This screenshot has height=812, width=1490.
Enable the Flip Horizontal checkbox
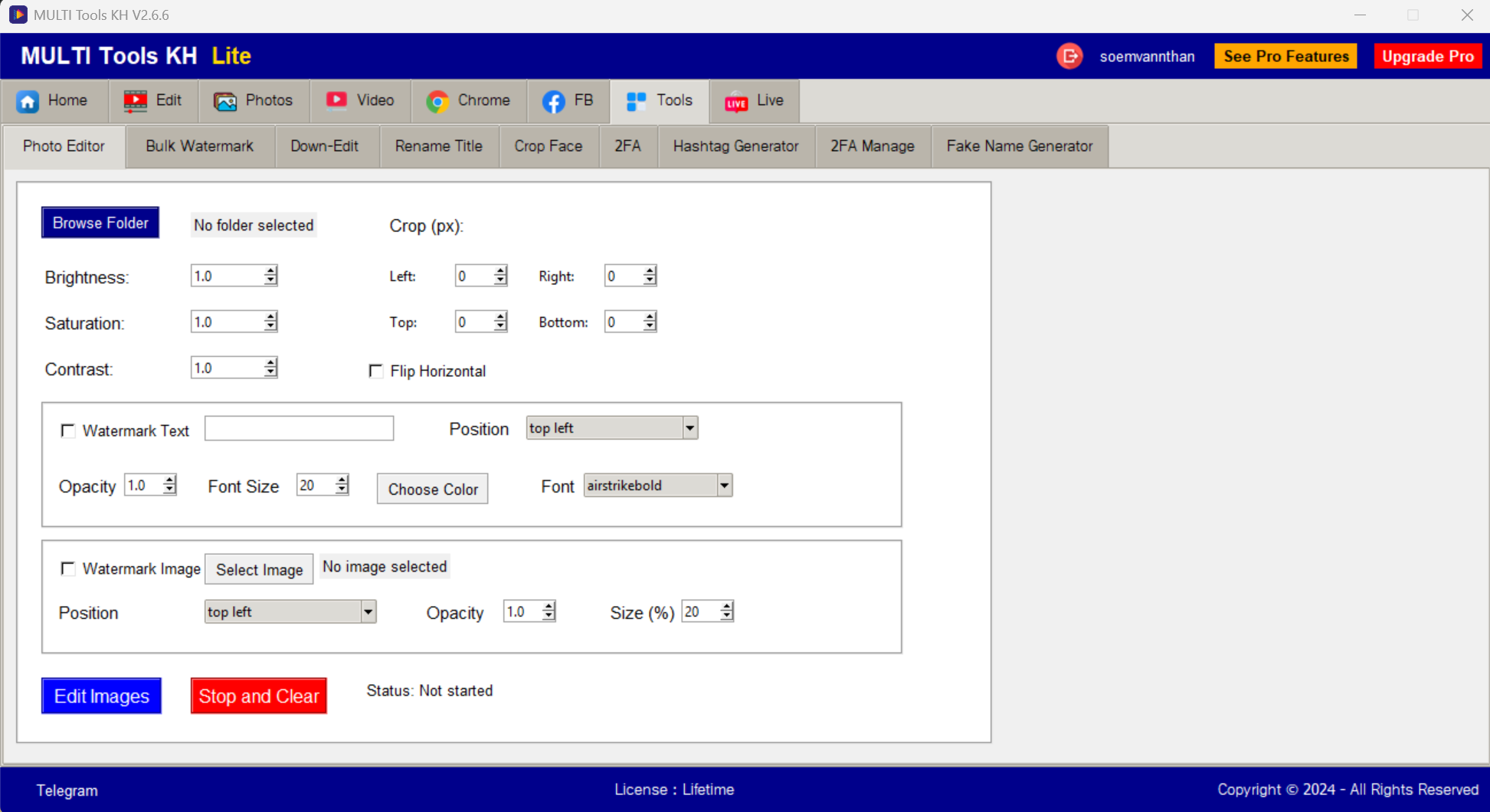click(x=376, y=372)
